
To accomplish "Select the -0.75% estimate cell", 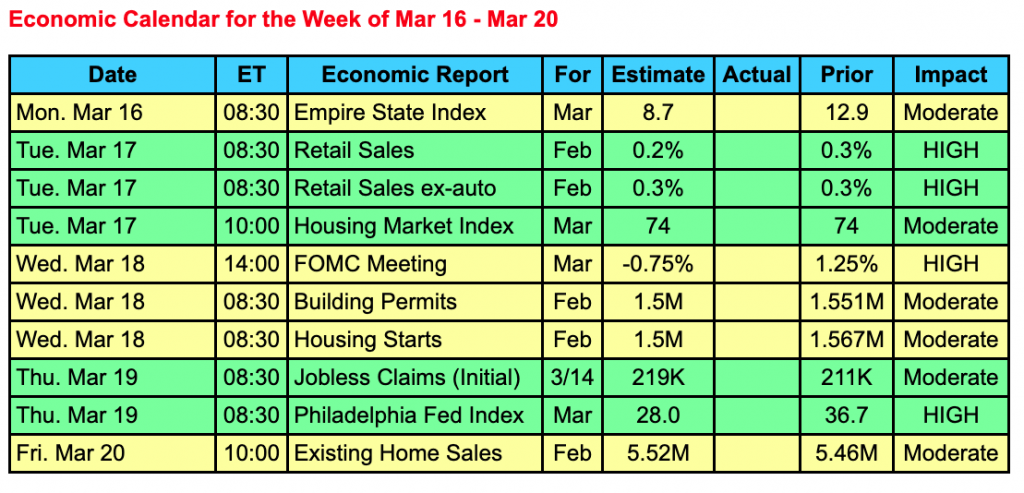I will [658, 264].
